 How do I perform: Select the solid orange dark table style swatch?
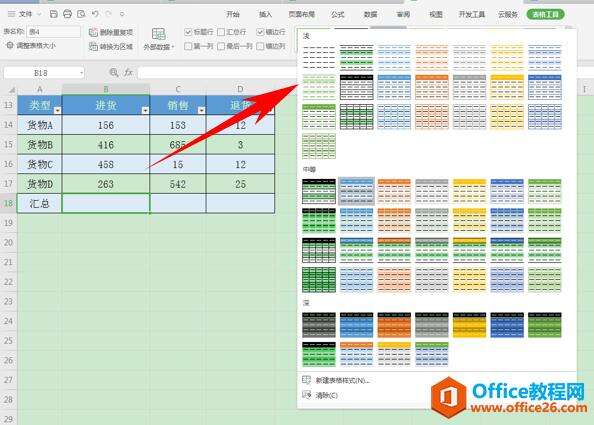pos(394,325)
